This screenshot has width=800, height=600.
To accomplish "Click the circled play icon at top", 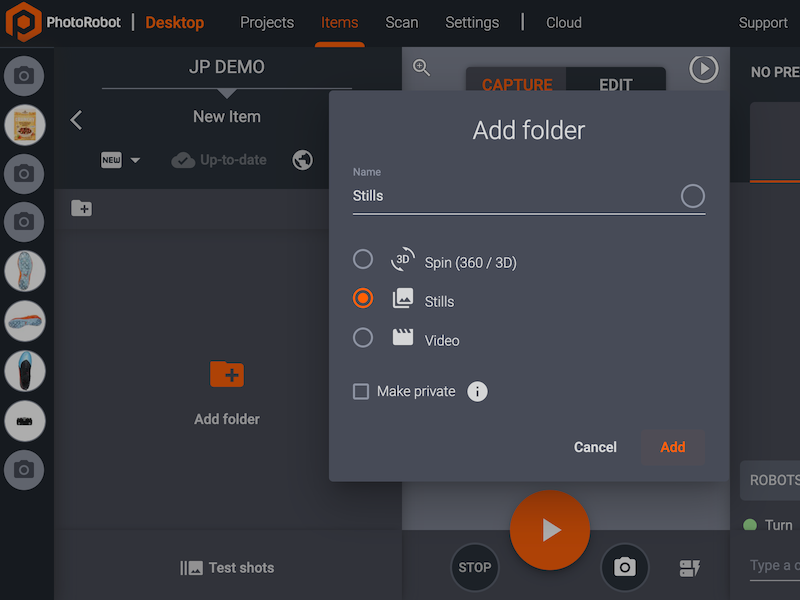I will [x=704, y=68].
